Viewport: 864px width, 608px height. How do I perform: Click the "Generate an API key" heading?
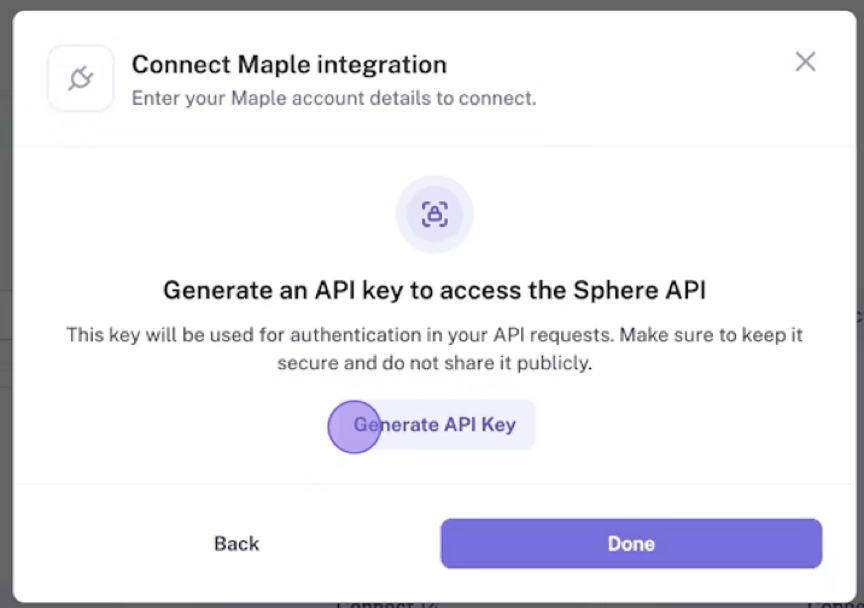[434, 290]
